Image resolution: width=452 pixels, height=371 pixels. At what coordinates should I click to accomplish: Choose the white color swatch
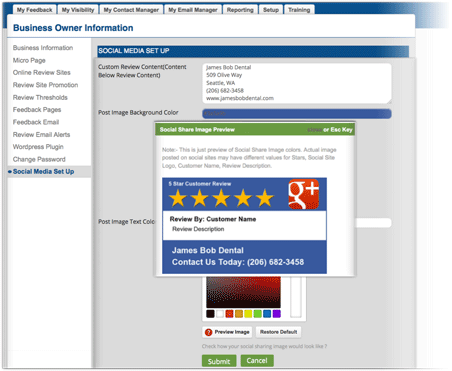pyautogui.click(x=220, y=314)
